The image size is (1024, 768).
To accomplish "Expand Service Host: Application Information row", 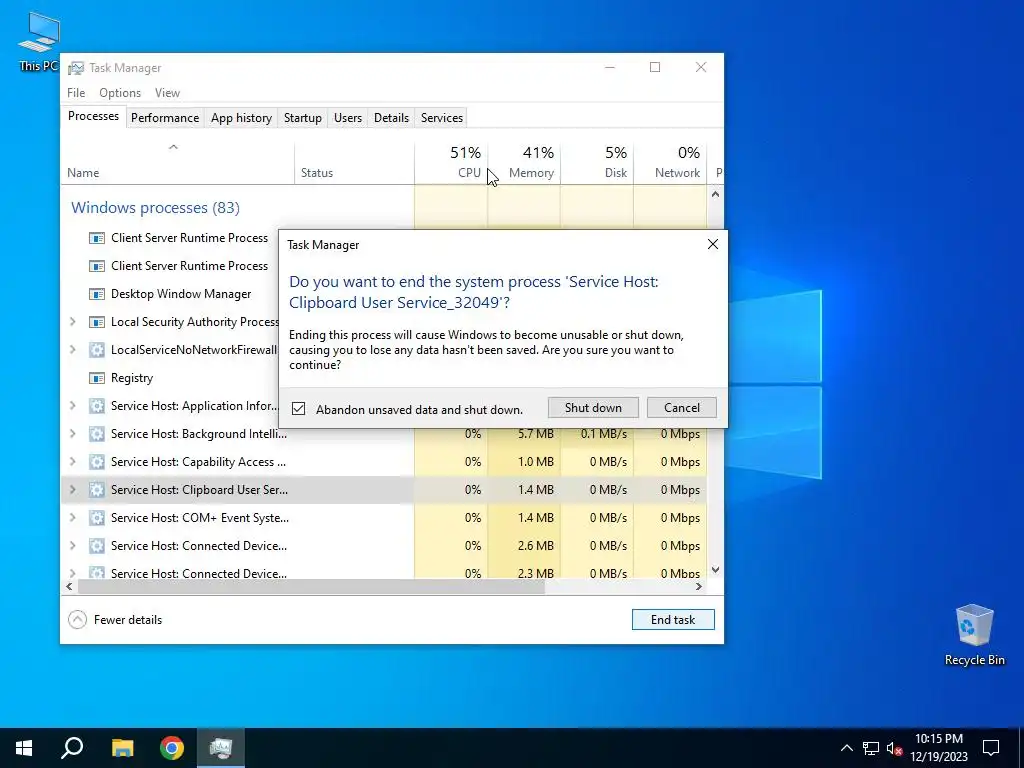I will click(72, 406).
